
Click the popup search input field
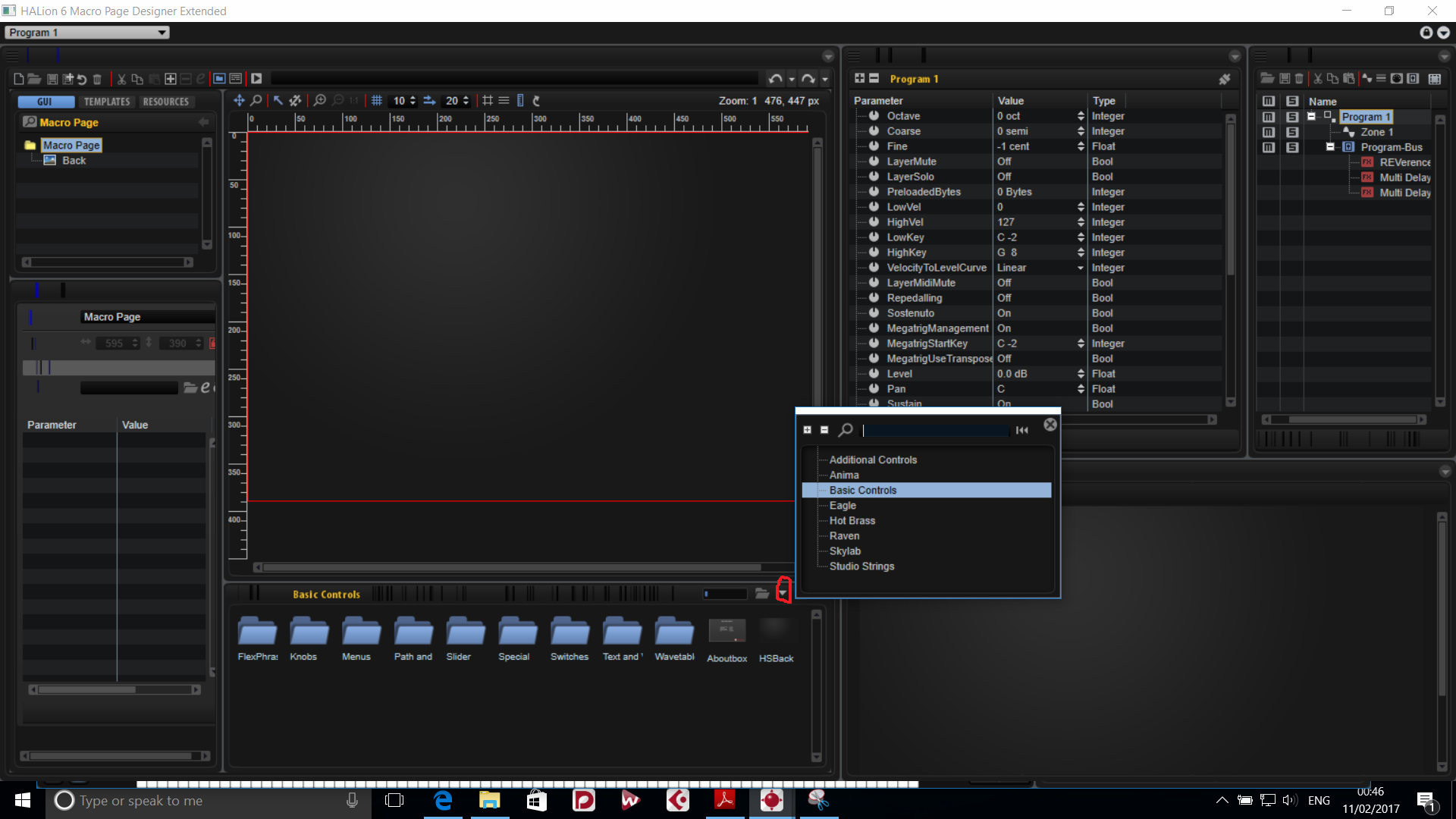936,430
